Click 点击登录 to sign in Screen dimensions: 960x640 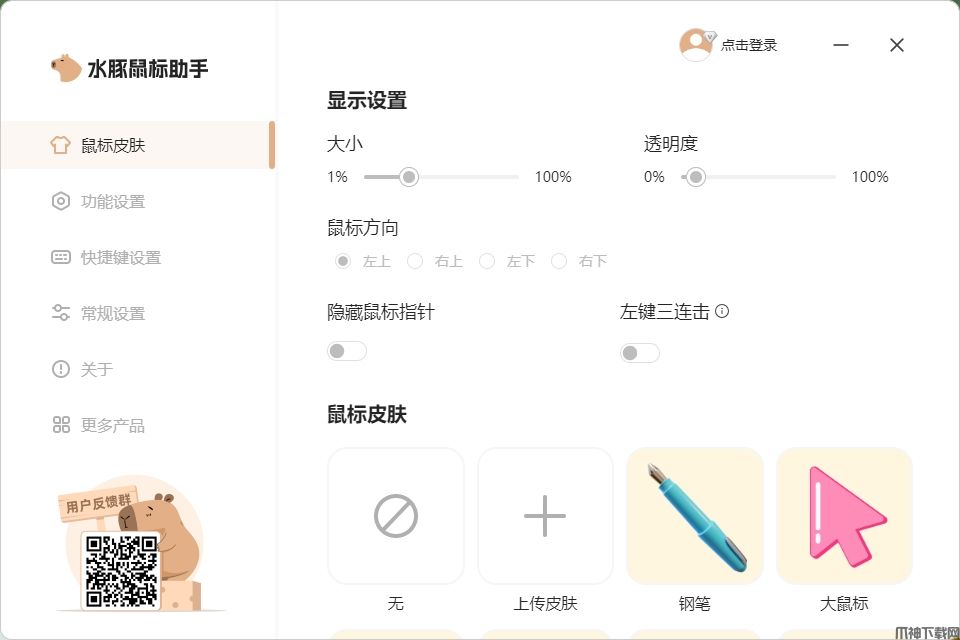point(749,45)
